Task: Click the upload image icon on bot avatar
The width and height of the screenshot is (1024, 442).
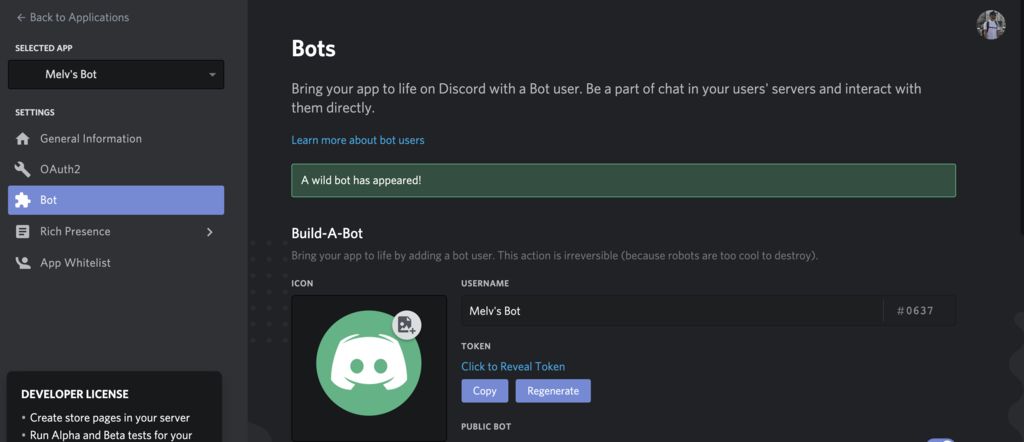Action: pyautogui.click(x=405, y=324)
